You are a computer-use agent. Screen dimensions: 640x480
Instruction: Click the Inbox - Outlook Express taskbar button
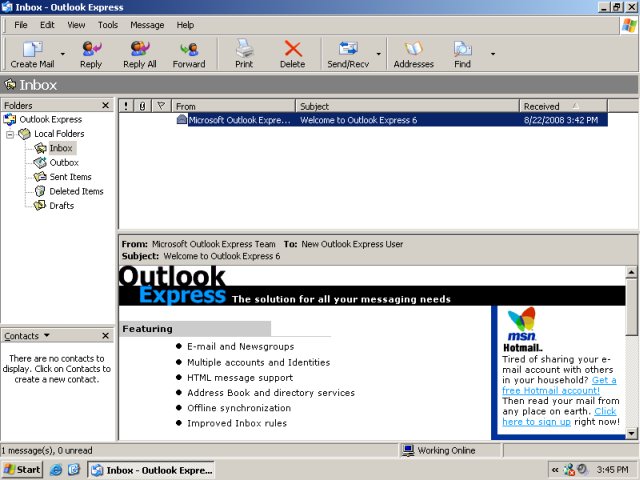pyautogui.click(x=151, y=470)
